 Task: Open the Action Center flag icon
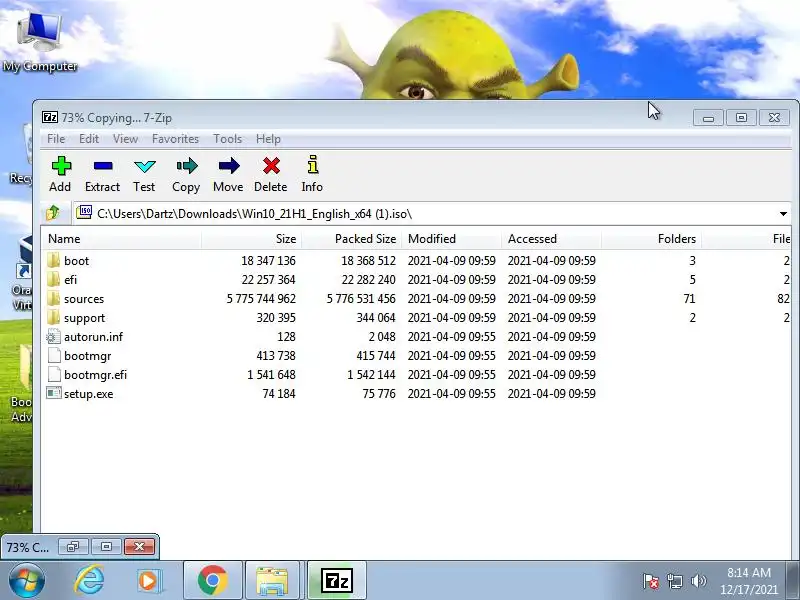click(x=651, y=581)
